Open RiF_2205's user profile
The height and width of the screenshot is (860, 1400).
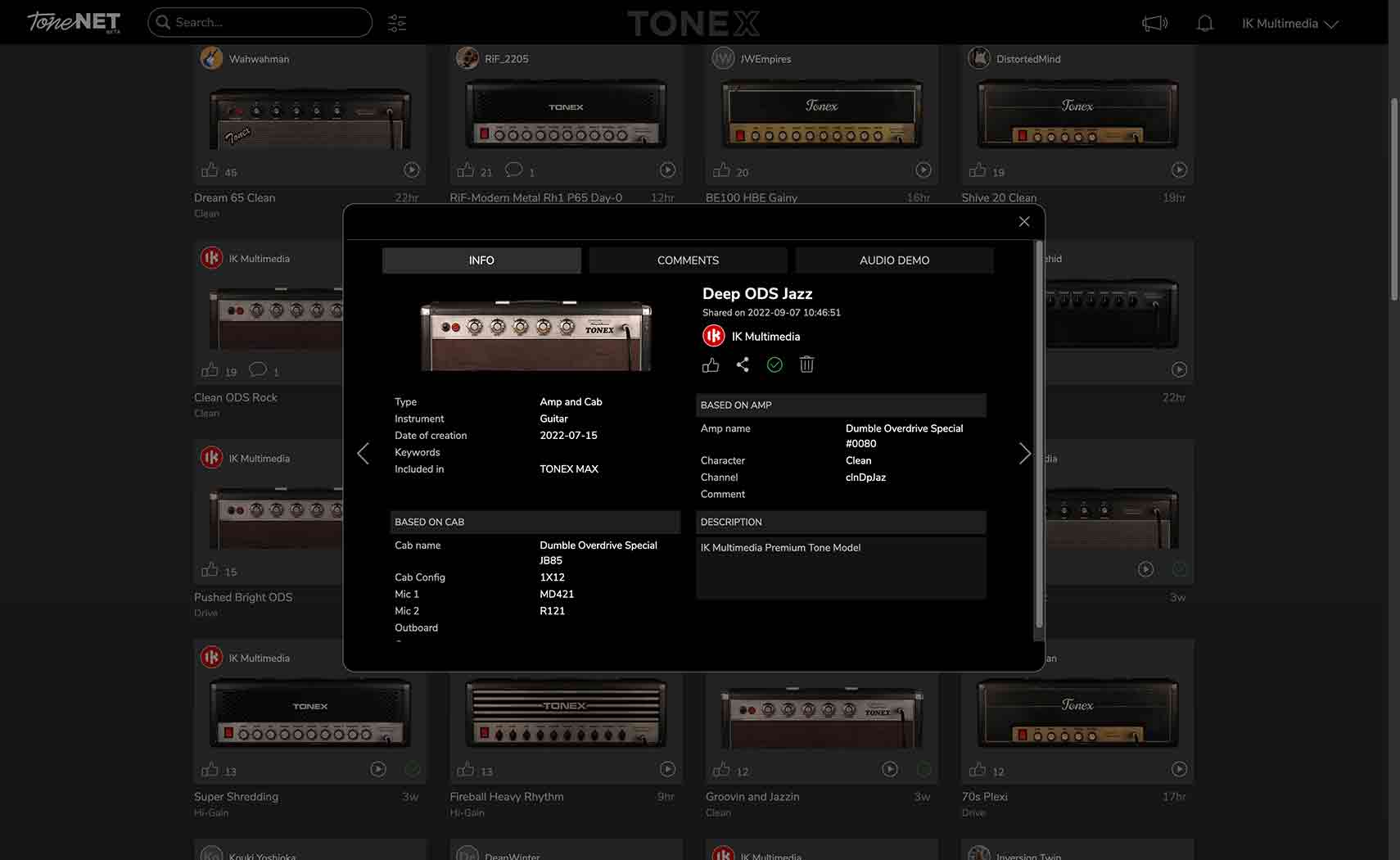pyautogui.click(x=492, y=58)
